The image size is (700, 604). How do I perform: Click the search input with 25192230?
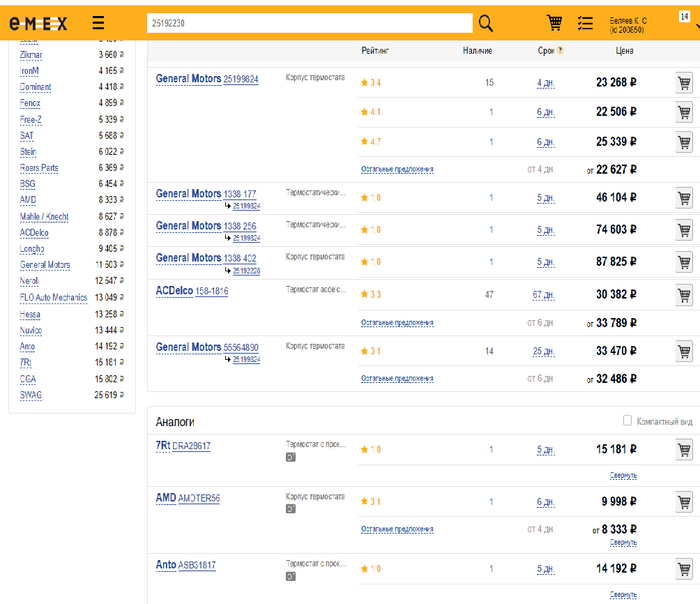[308, 23]
